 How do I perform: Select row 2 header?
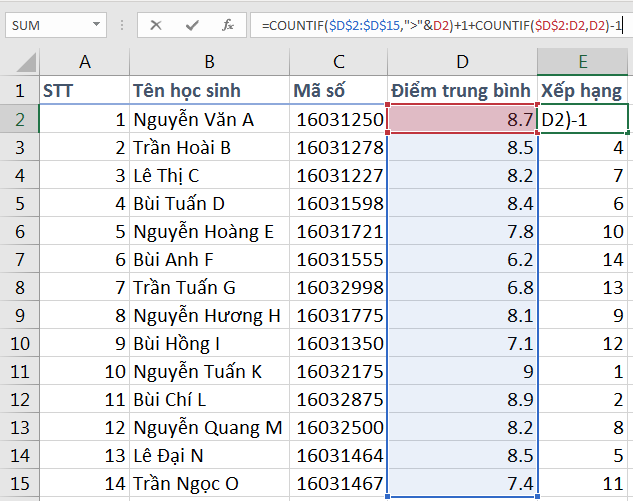pos(19,120)
